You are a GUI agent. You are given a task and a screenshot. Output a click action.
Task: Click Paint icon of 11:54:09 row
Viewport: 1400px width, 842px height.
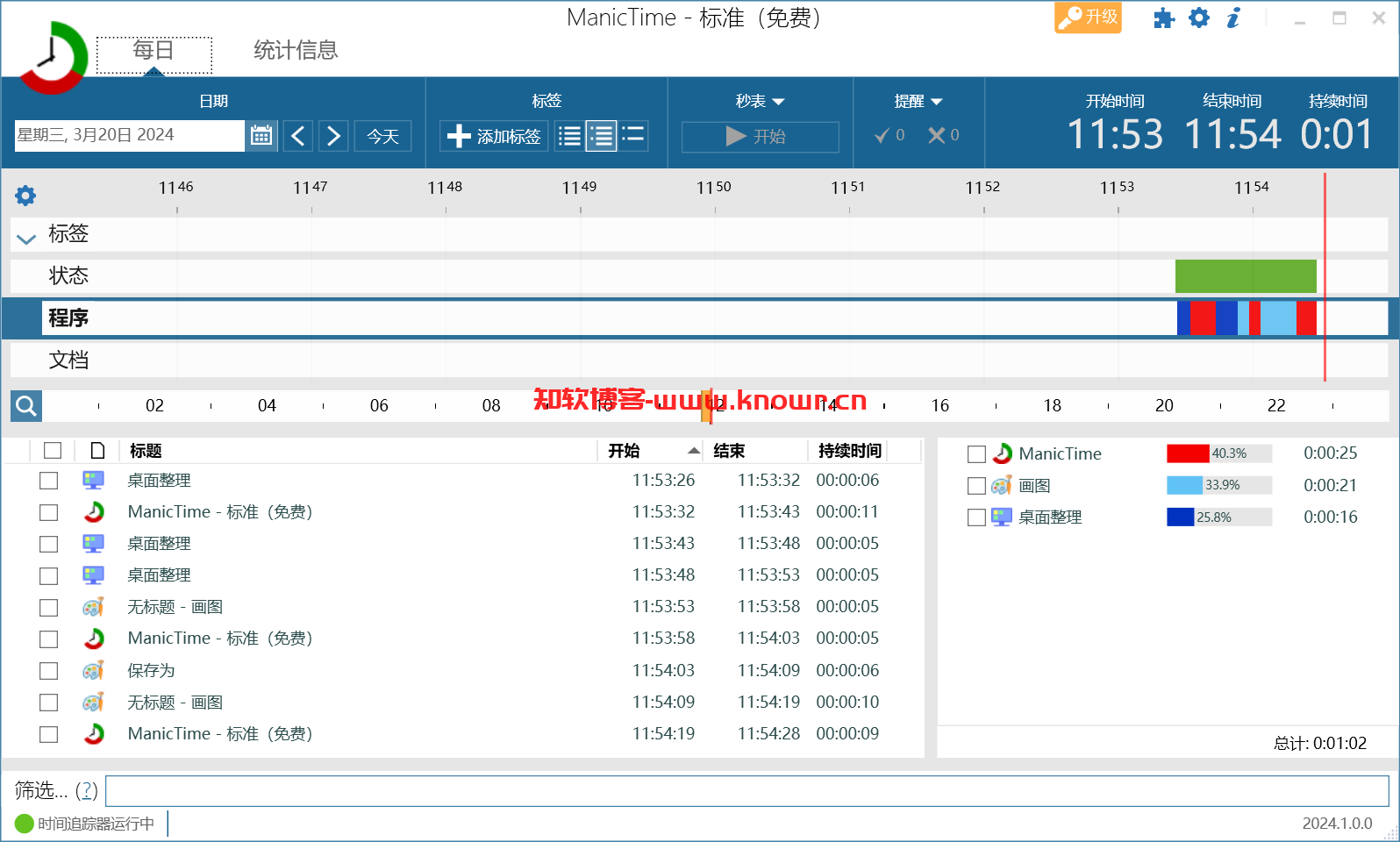click(93, 703)
